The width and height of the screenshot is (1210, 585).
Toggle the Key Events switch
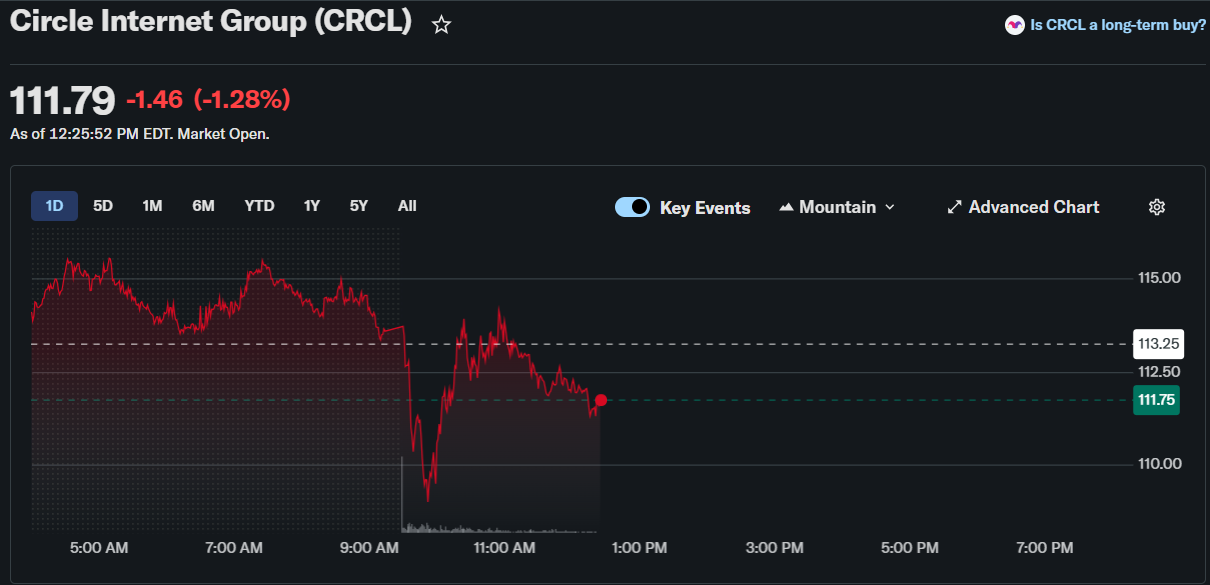tap(632, 207)
